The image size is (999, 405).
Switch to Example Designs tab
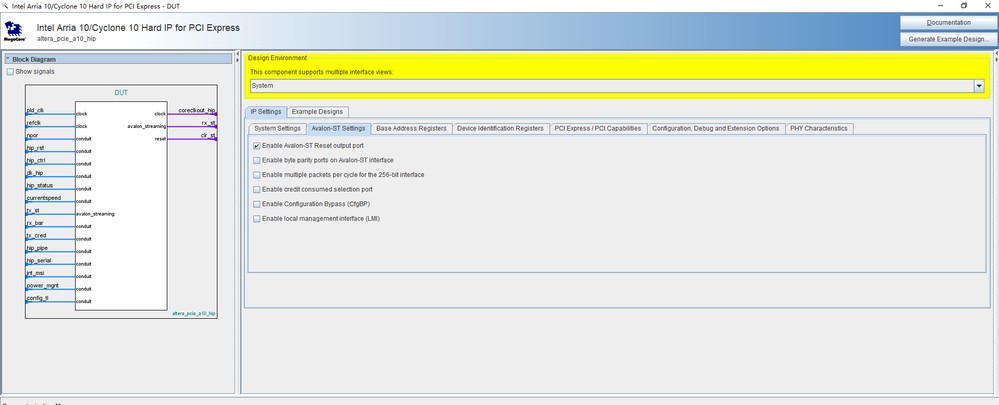pyautogui.click(x=317, y=111)
